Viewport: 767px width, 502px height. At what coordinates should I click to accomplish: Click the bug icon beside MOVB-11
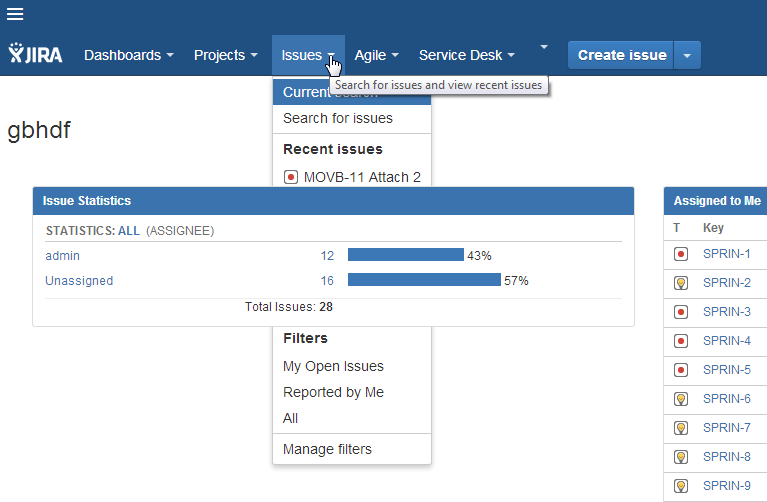click(291, 177)
